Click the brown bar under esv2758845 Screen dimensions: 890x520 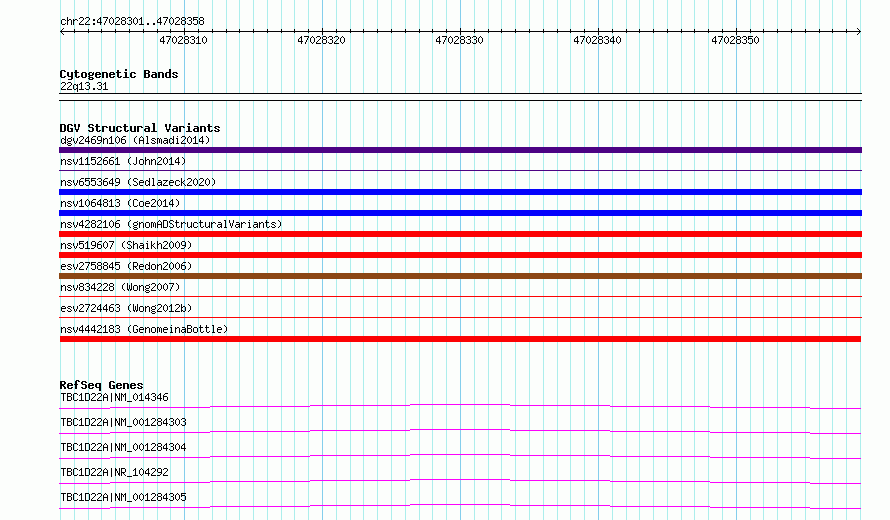pyautogui.click(x=460, y=276)
